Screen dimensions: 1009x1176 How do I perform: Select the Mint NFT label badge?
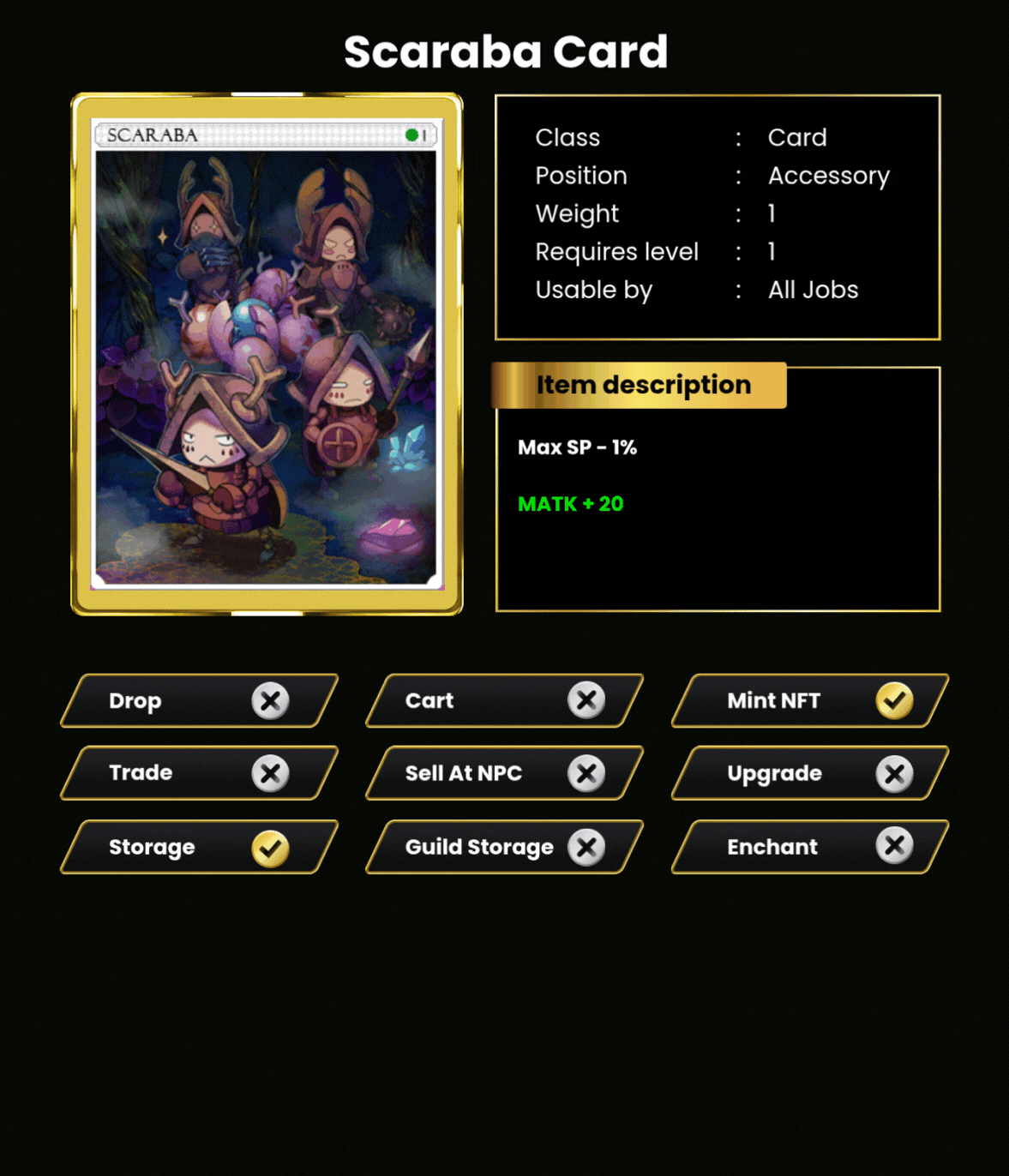pos(810,700)
